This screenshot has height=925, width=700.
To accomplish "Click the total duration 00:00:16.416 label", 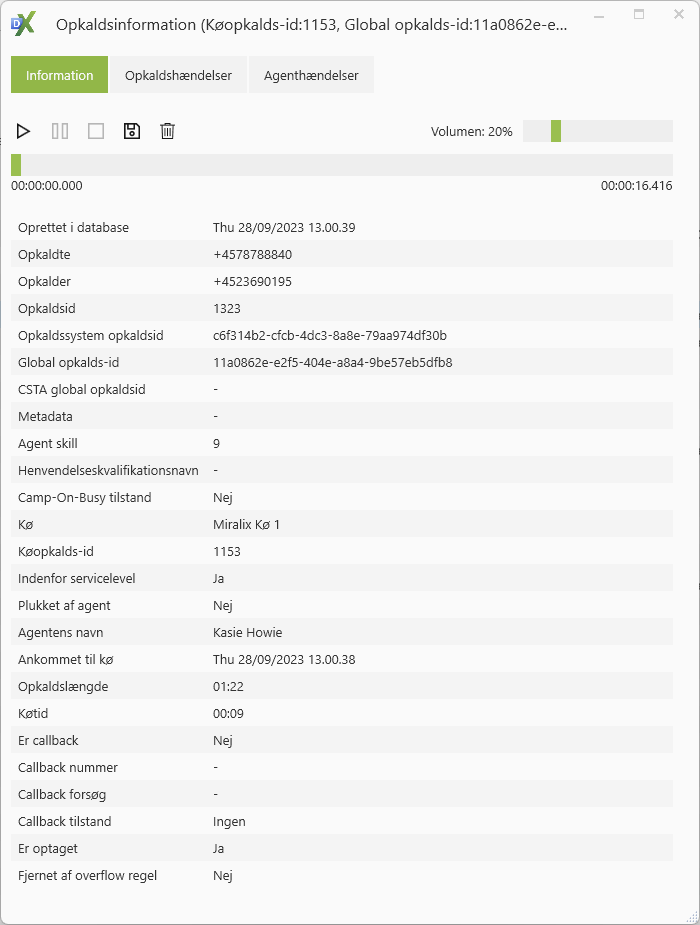I will (636, 186).
